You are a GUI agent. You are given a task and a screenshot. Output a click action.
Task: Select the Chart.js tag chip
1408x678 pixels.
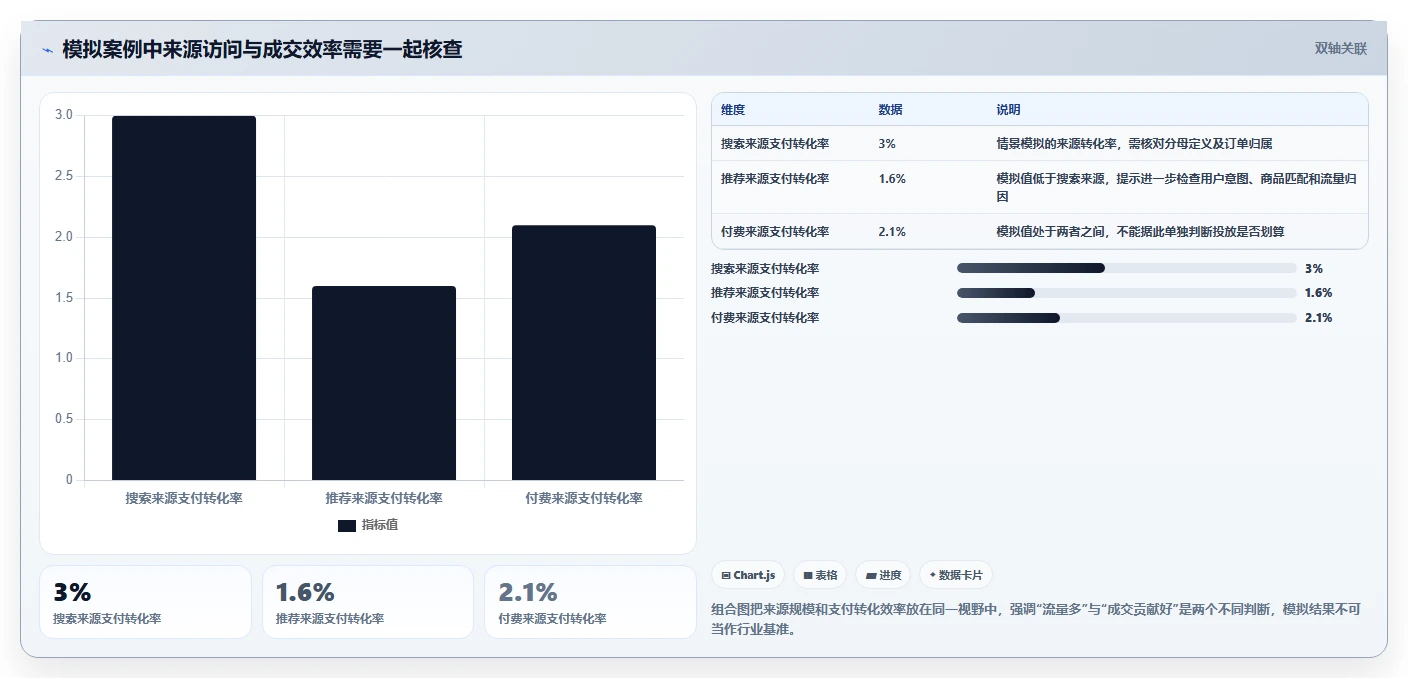tap(748, 575)
